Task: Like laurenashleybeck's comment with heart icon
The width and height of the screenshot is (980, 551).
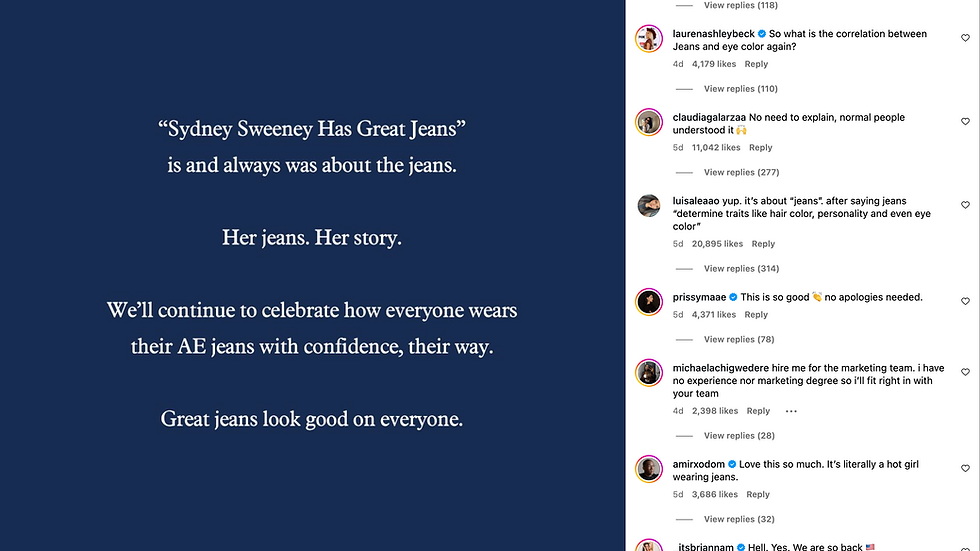Action: (965, 38)
